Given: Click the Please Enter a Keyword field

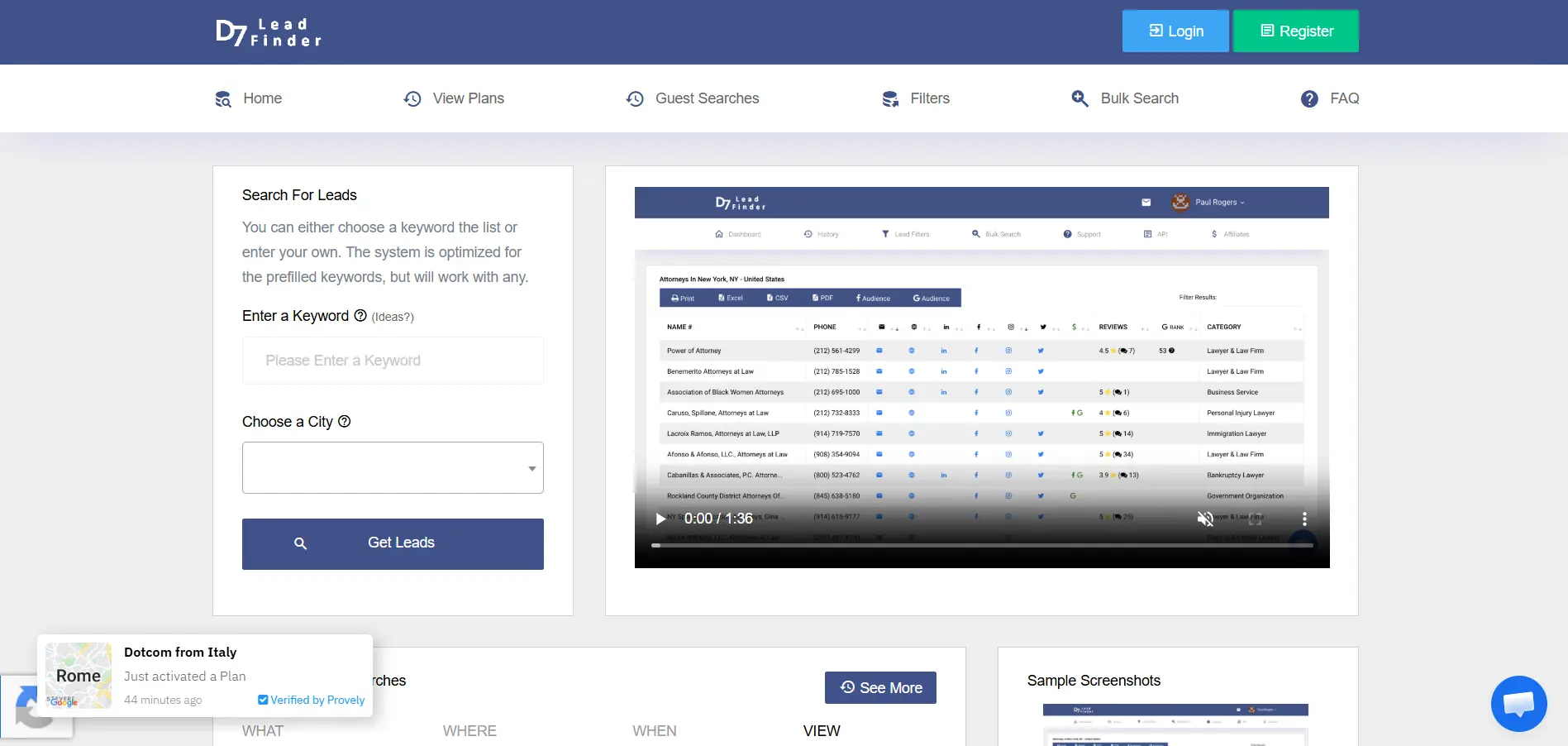Looking at the screenshot, I should [393, 361].
